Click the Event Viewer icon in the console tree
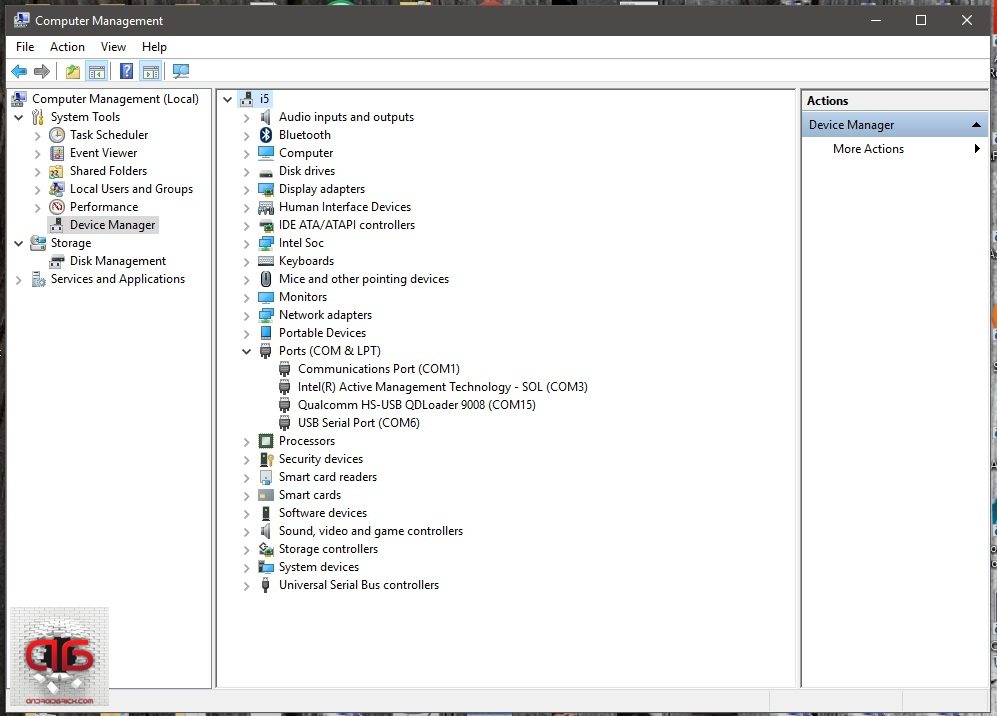The height and width of the screenshot is (716, 997). 57,153
